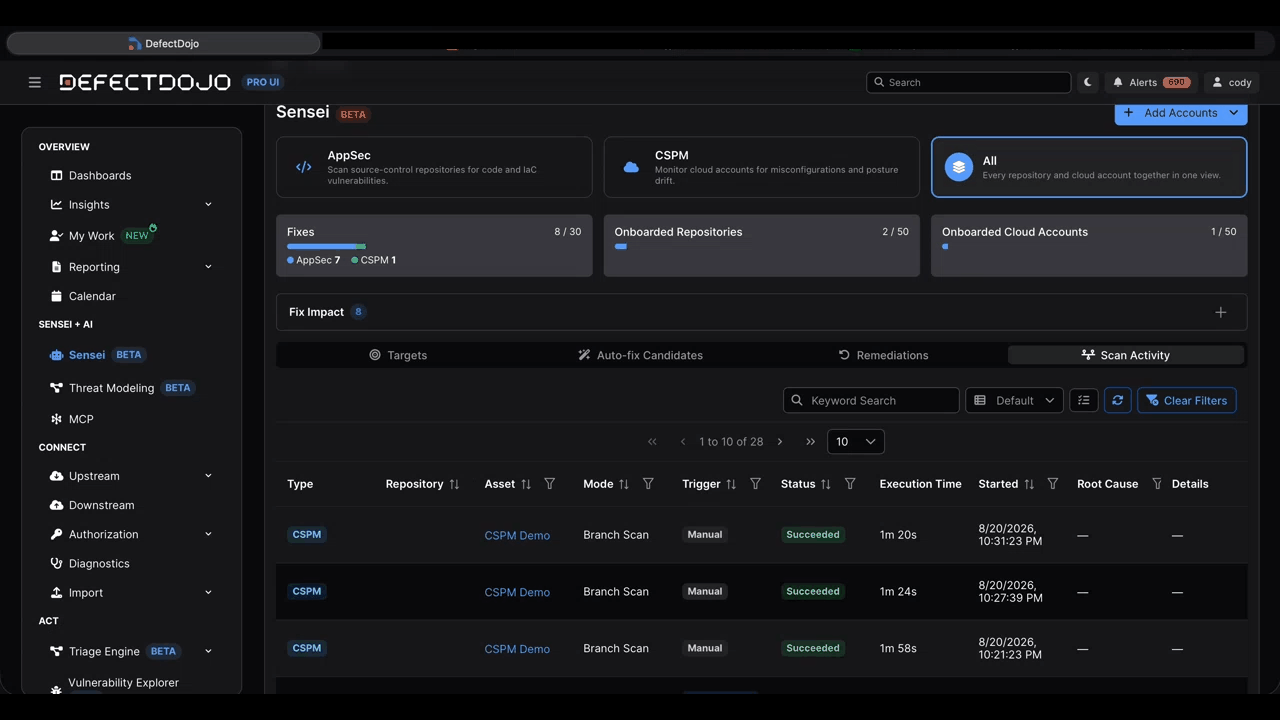Viewport: 1280px width, 720px height.
Task: Sort by the Trigger column
Action: pyautogui.click(x=731, y=484)
